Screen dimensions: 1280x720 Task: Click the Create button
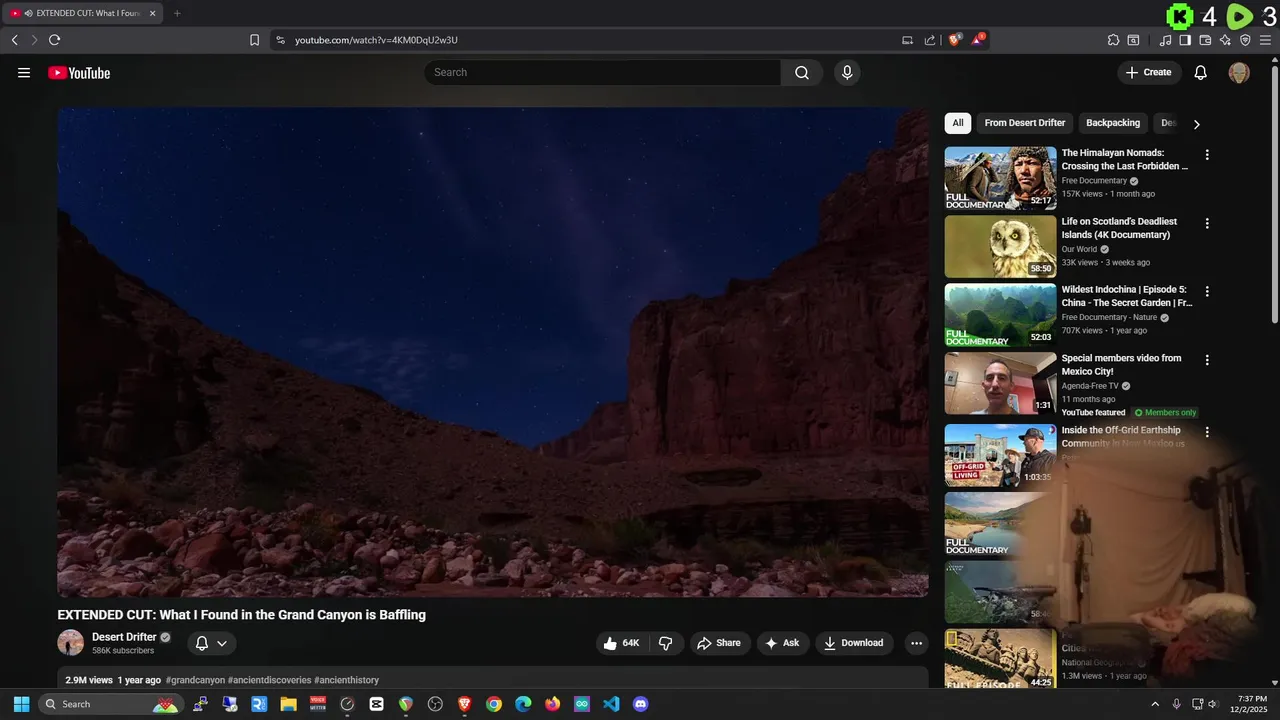pos(1149,72)
